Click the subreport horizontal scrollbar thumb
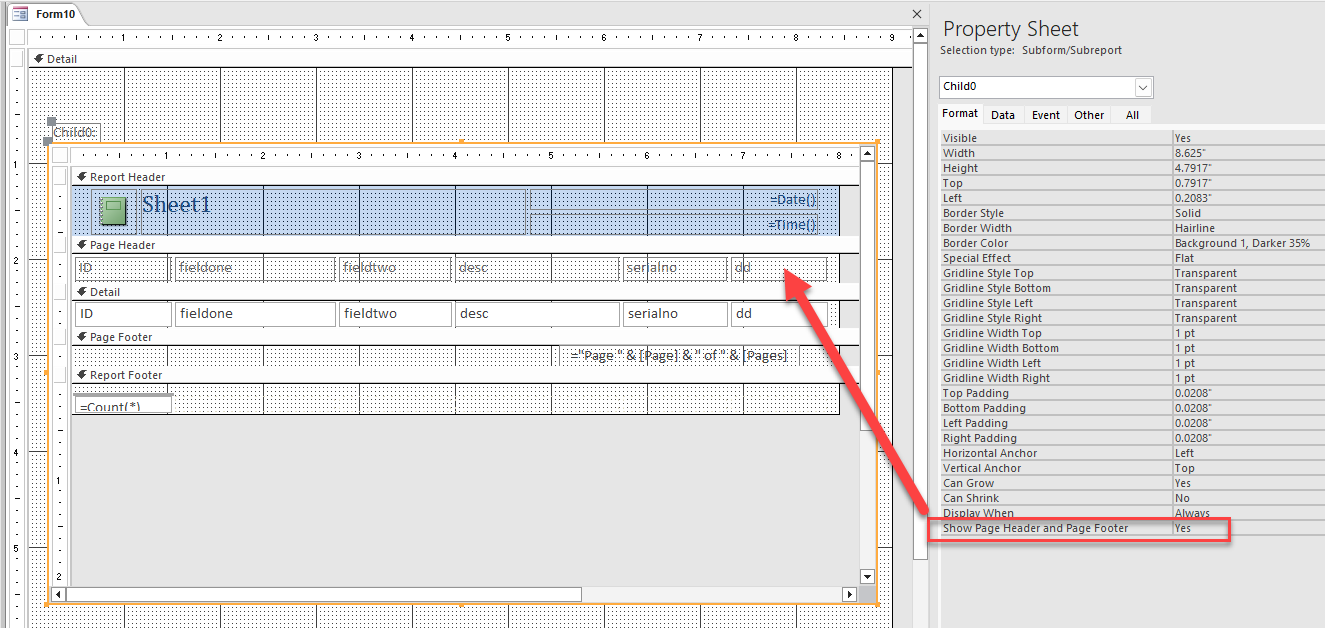Screen dimensions: 1325x628 point(324,594)
